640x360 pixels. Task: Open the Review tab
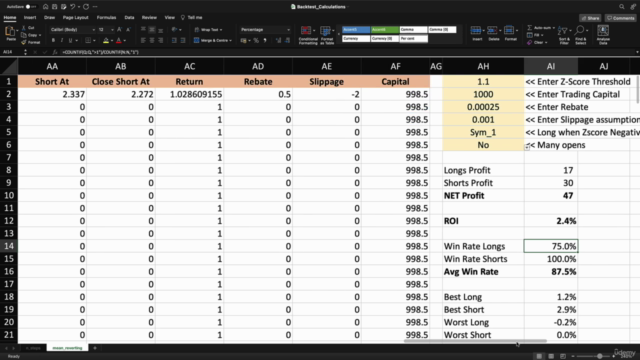(149, 18)
